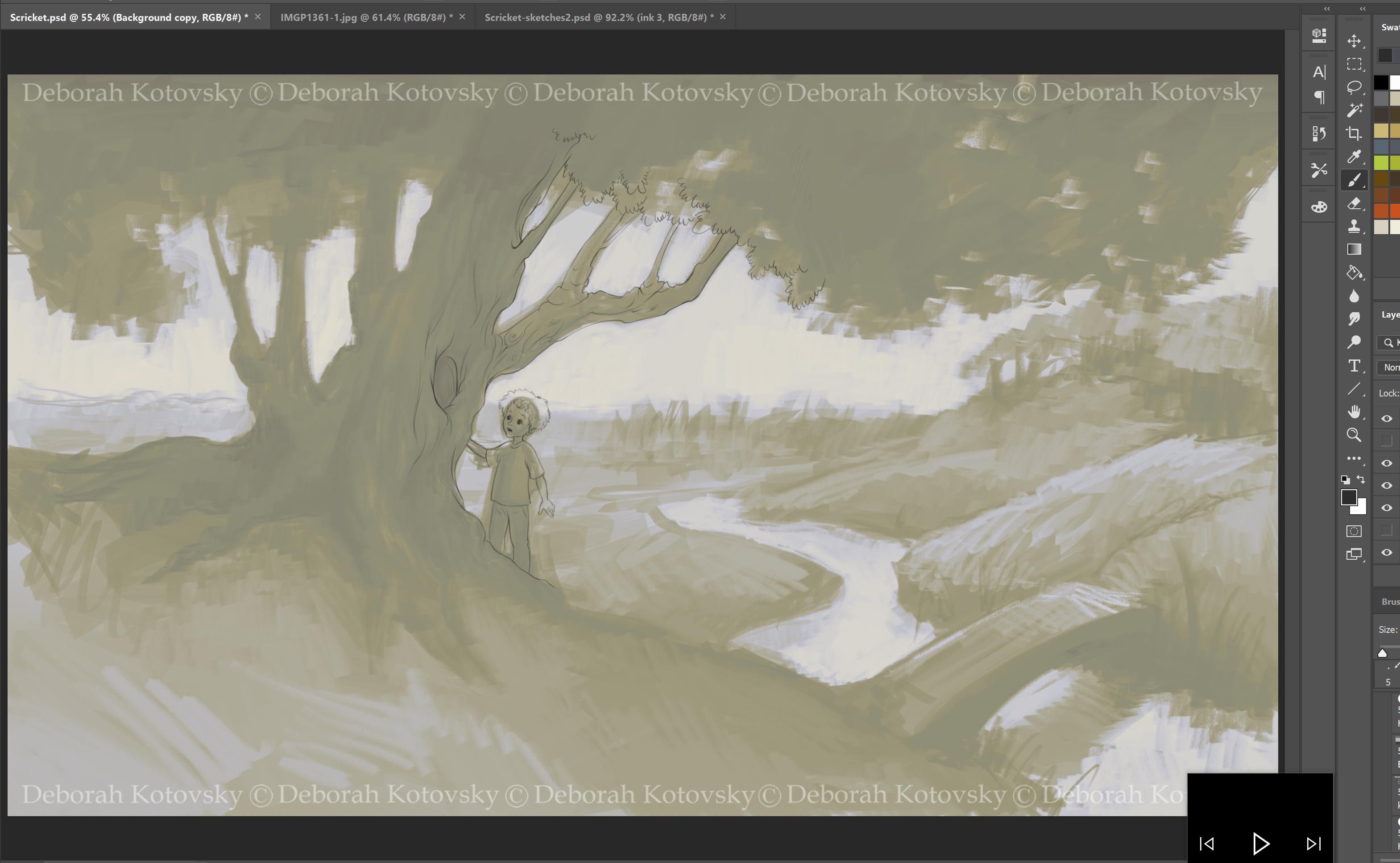Pick the lime green swatch
The height and width of the screenshot is (863, 1400).
pos(1381,163)
